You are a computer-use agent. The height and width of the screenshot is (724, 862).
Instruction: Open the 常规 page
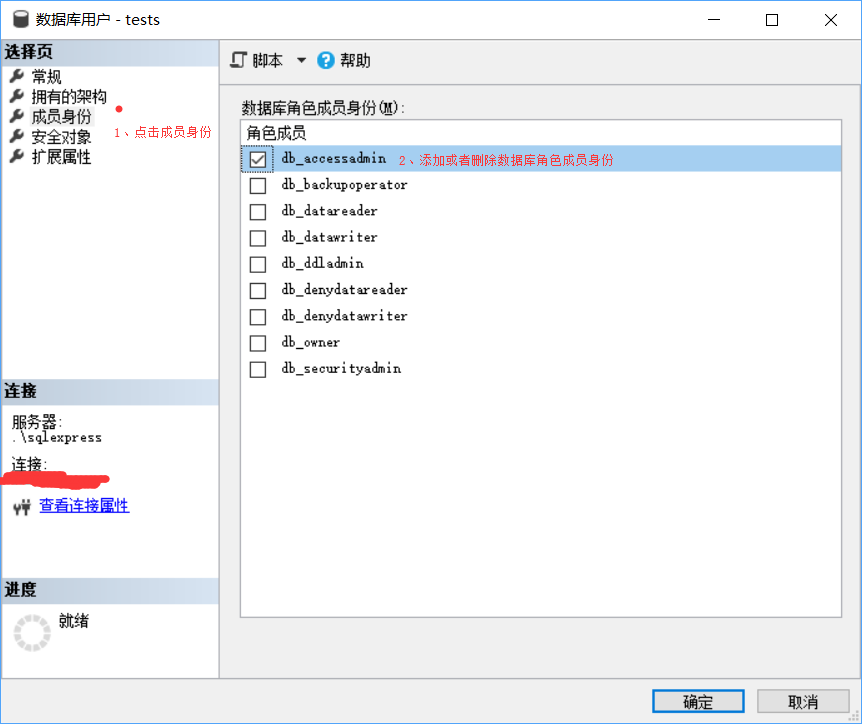46,76
